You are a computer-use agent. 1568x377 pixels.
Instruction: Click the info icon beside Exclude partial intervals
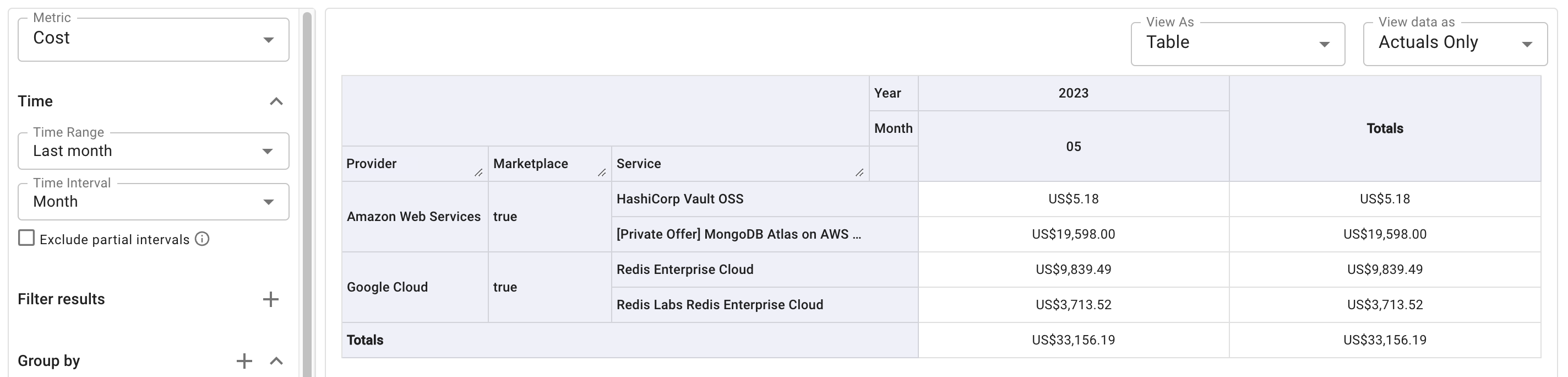pos(203,239)
